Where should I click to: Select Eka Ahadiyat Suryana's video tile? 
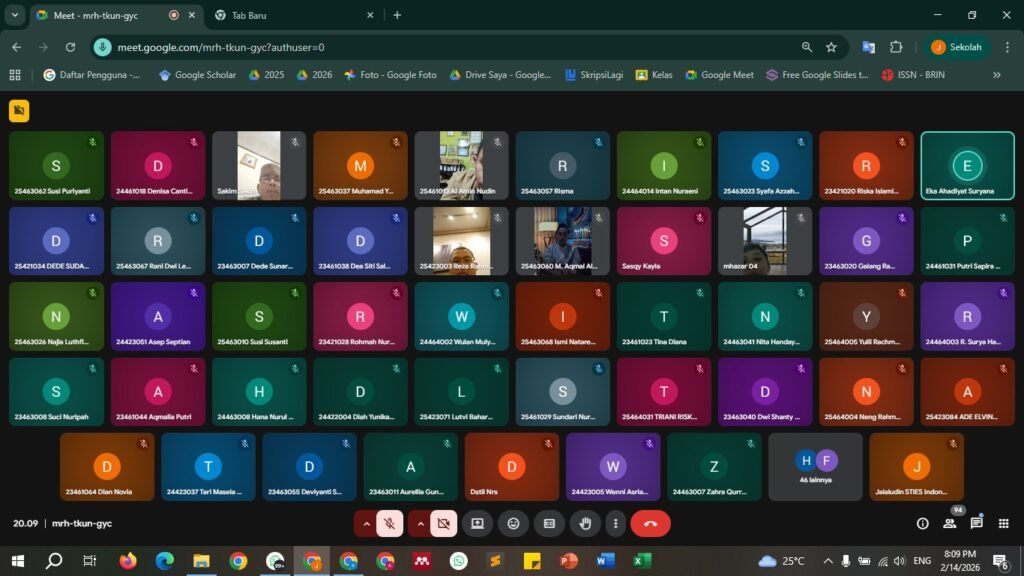pos(967,166)
